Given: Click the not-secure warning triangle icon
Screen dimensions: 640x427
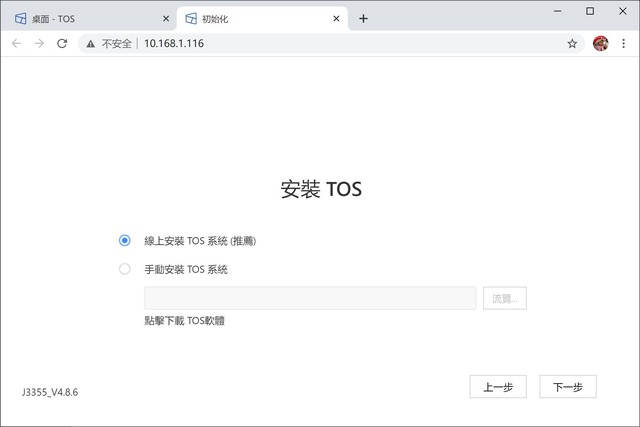Looking at the screenshot, I should 91,44.
